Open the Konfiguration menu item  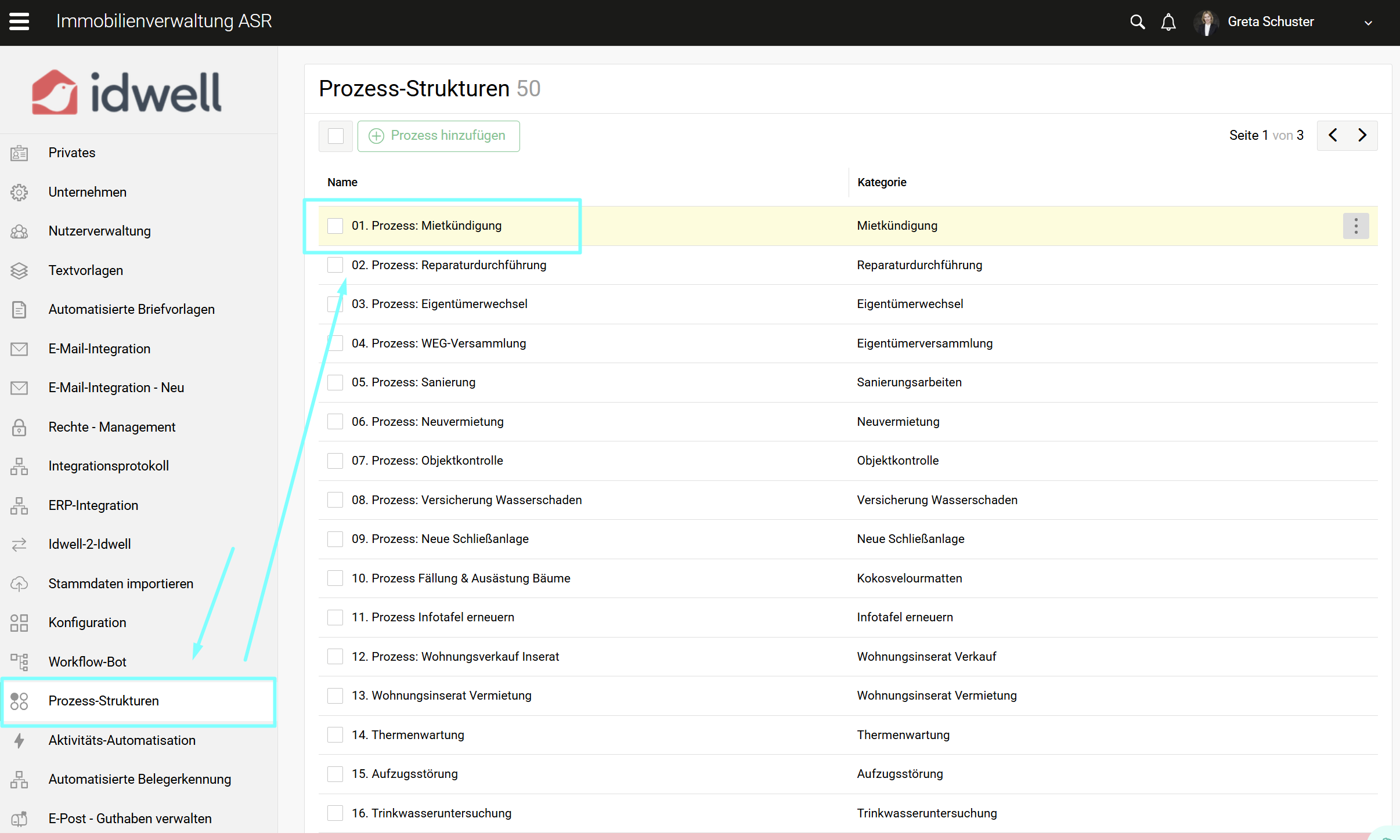(x=87, y=622)
